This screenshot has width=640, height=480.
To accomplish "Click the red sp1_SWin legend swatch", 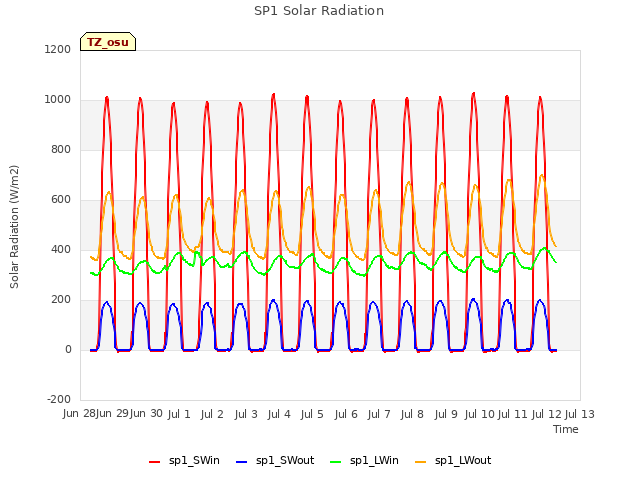I will click(x=154, y=462).
